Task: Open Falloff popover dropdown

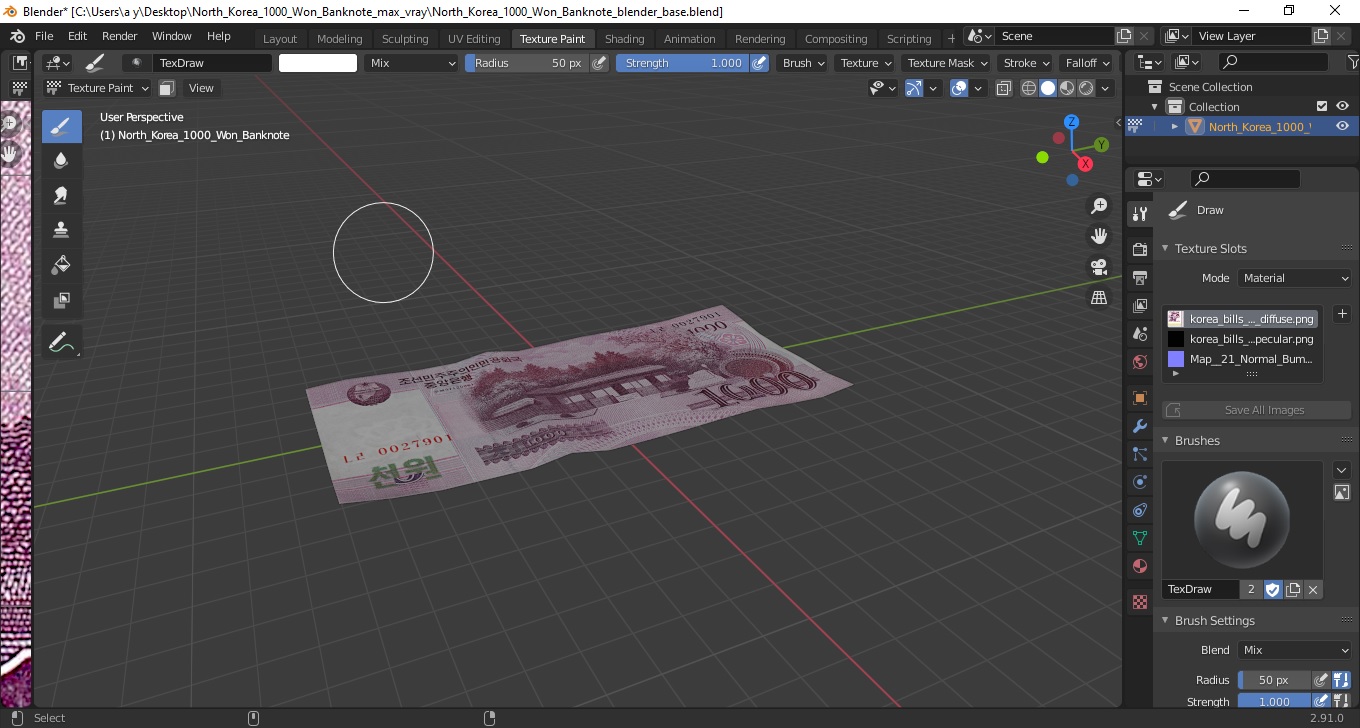Action: click(1087, 63)
